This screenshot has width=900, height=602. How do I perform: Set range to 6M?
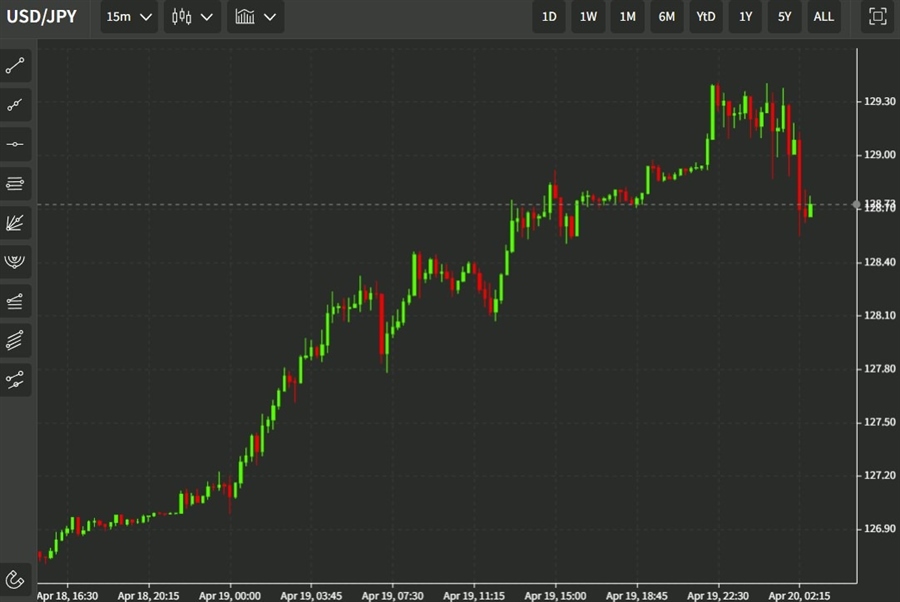[x=666, y=17]
